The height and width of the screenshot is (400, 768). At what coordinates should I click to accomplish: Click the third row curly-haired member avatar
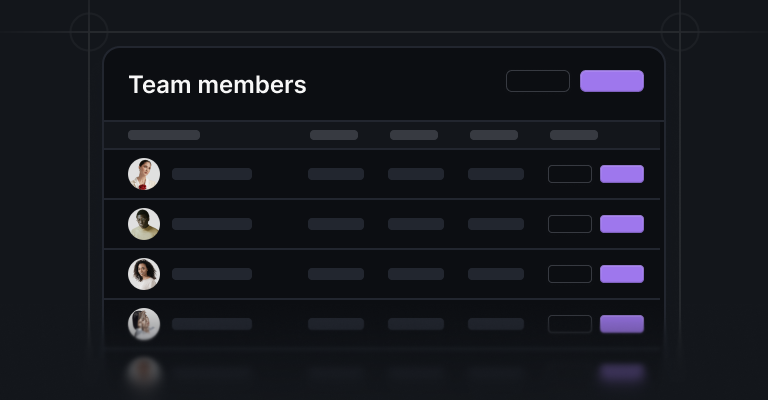(144, 274)
